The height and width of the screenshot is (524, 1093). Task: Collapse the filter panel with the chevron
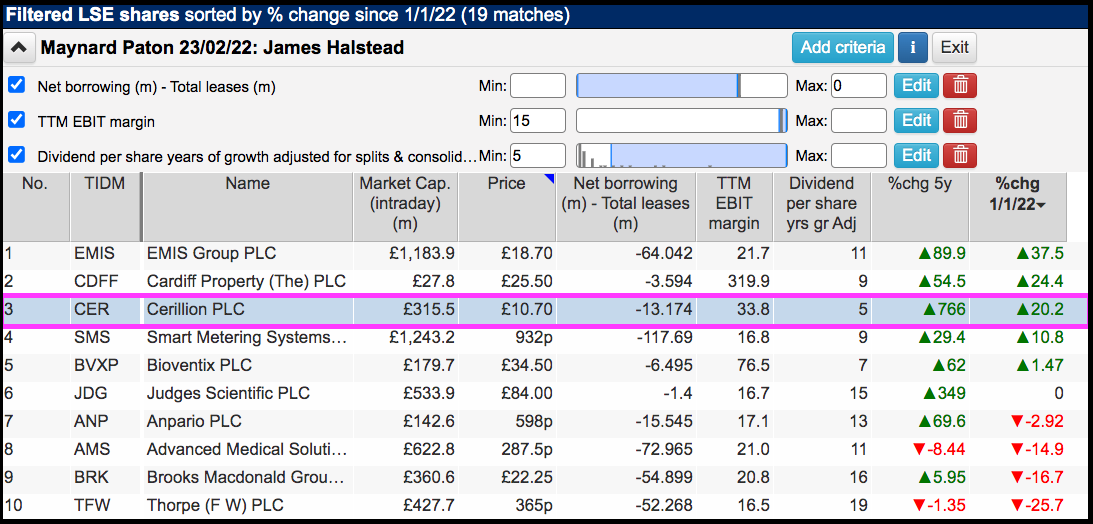click(20, 48)
